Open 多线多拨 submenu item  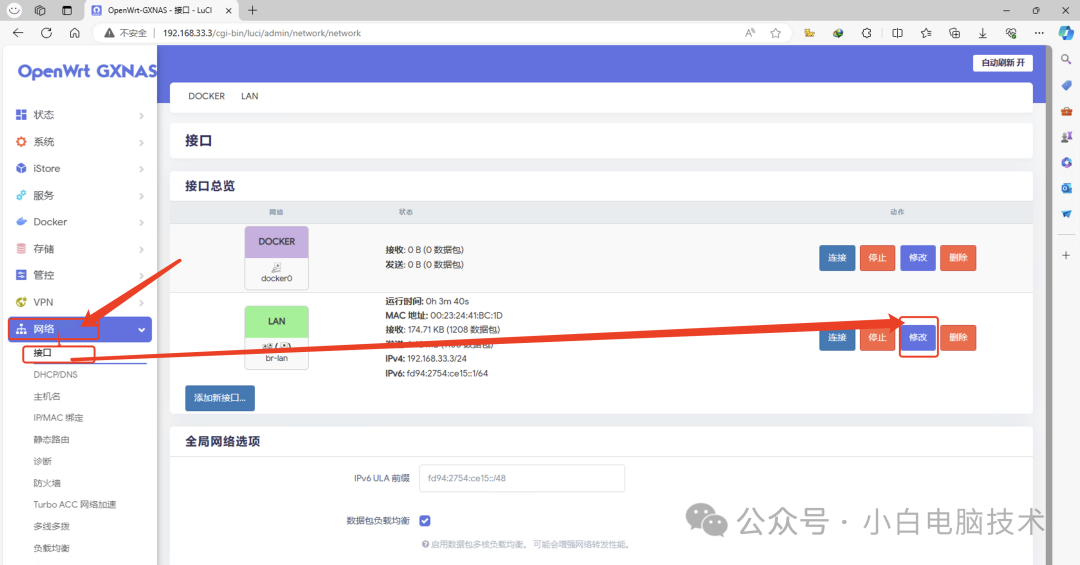point(52,526)
